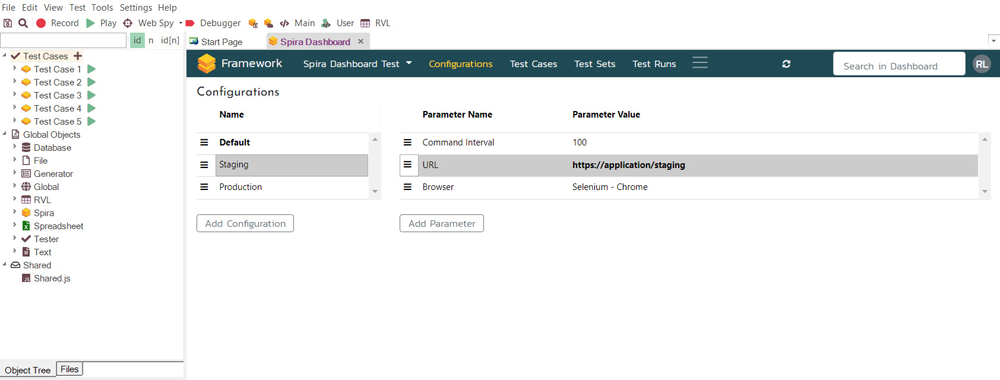1000x380 pixels.
Task: Click the configurations list scroll-down arrow
Action: (375, 192)
